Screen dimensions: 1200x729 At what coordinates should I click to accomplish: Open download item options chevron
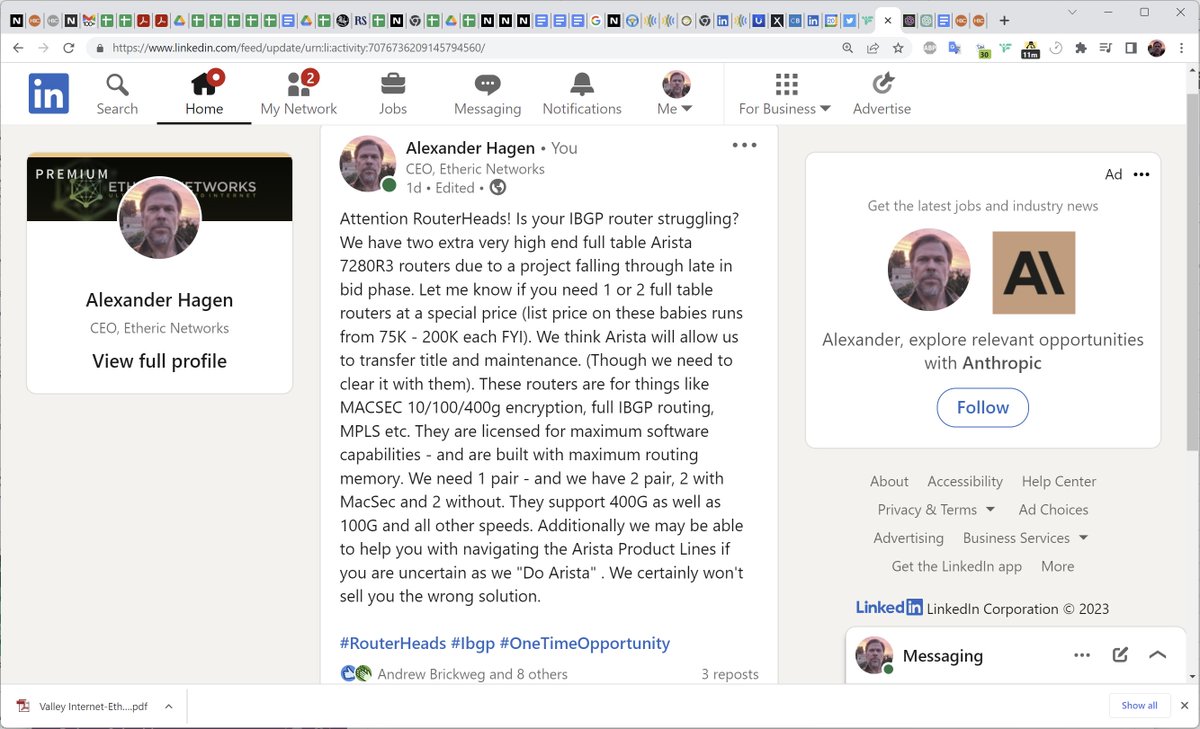[169, 706]
